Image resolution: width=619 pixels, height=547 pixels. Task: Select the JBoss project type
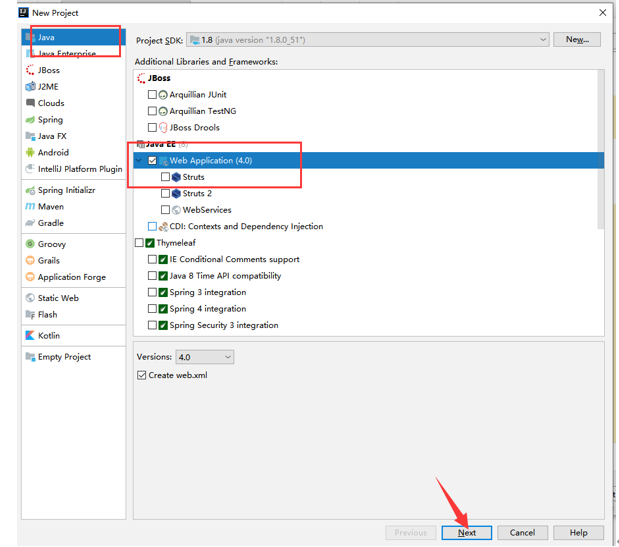coord(73,70)
